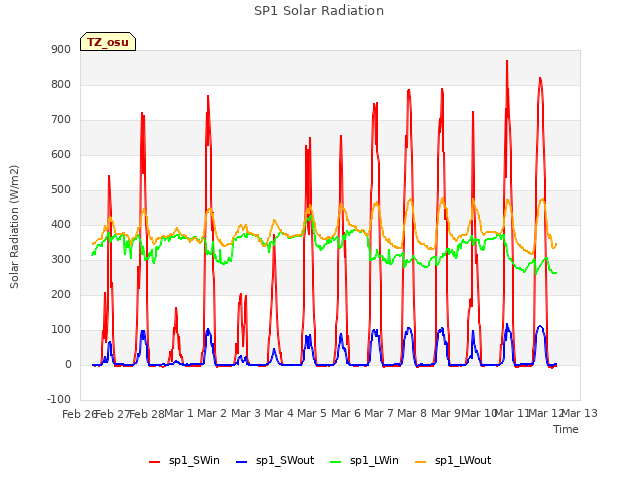Screen dimensions: 640x480
Task: Click the Mar 5 x-axis date label
Action: 312,413
